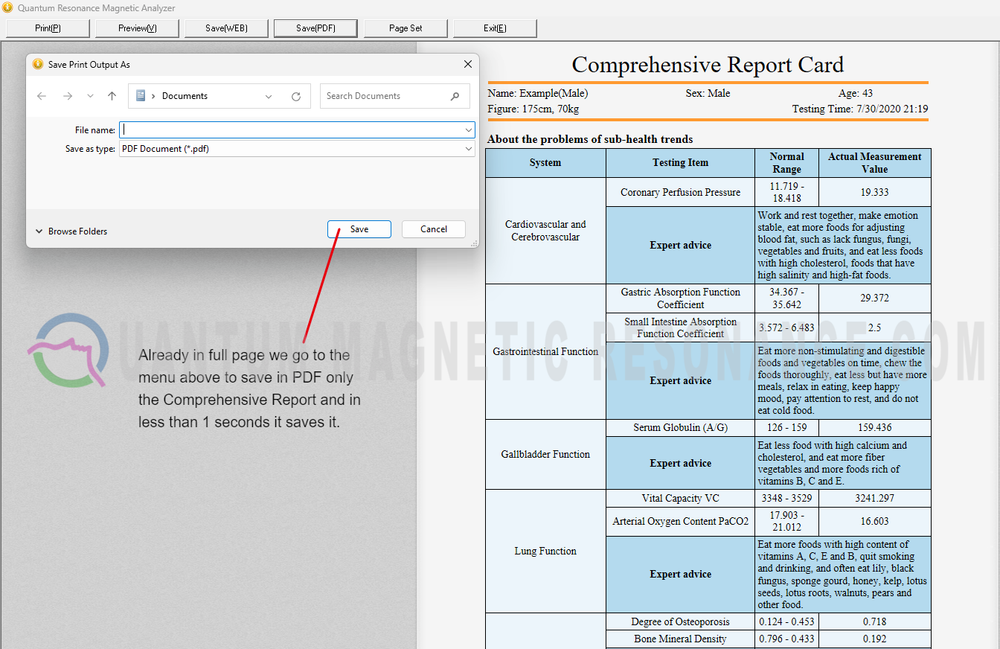Cancel the save dialog
The image size is (1000, 649).
[x=433, y=229]
